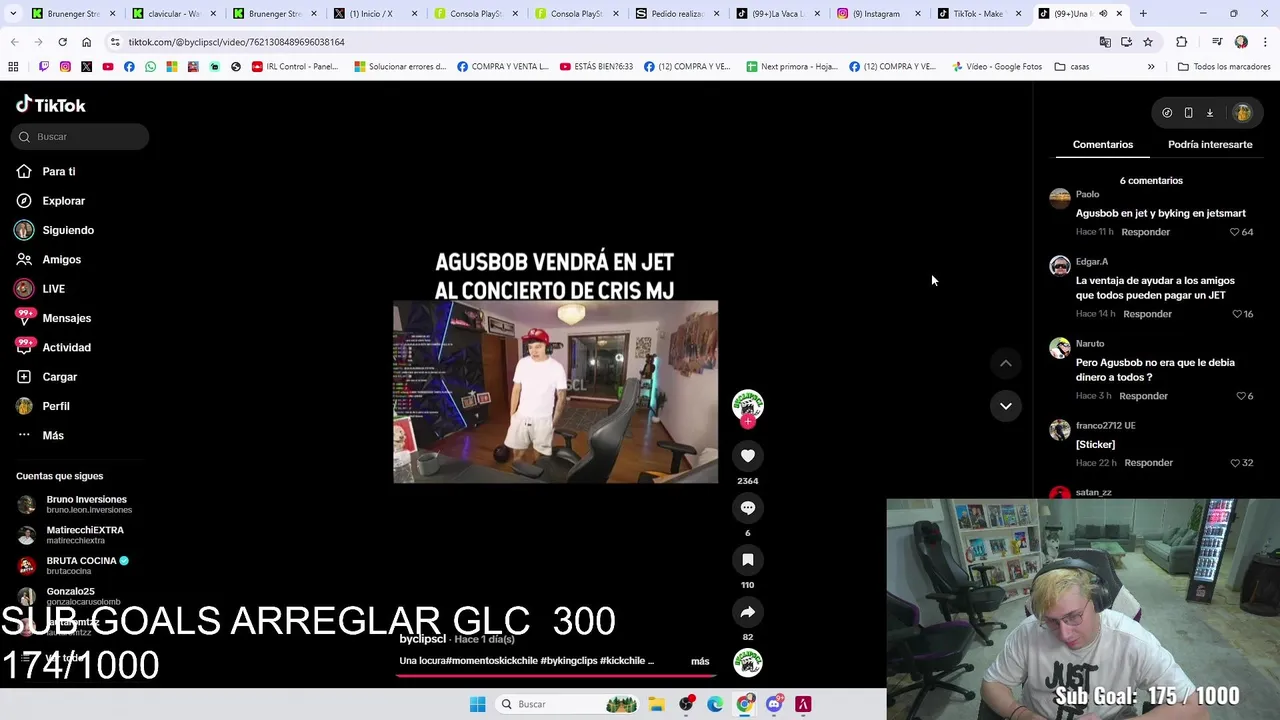Share the video with arrow icon

tap(747, 612)
